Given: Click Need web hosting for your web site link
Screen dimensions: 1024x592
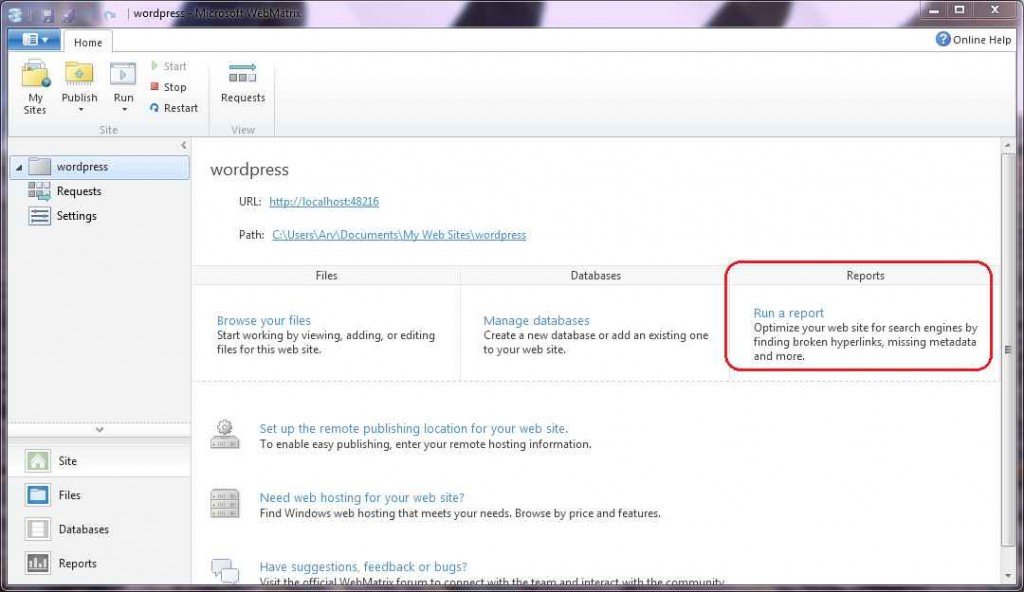Looking at the screenshot, I should point(362,498).
